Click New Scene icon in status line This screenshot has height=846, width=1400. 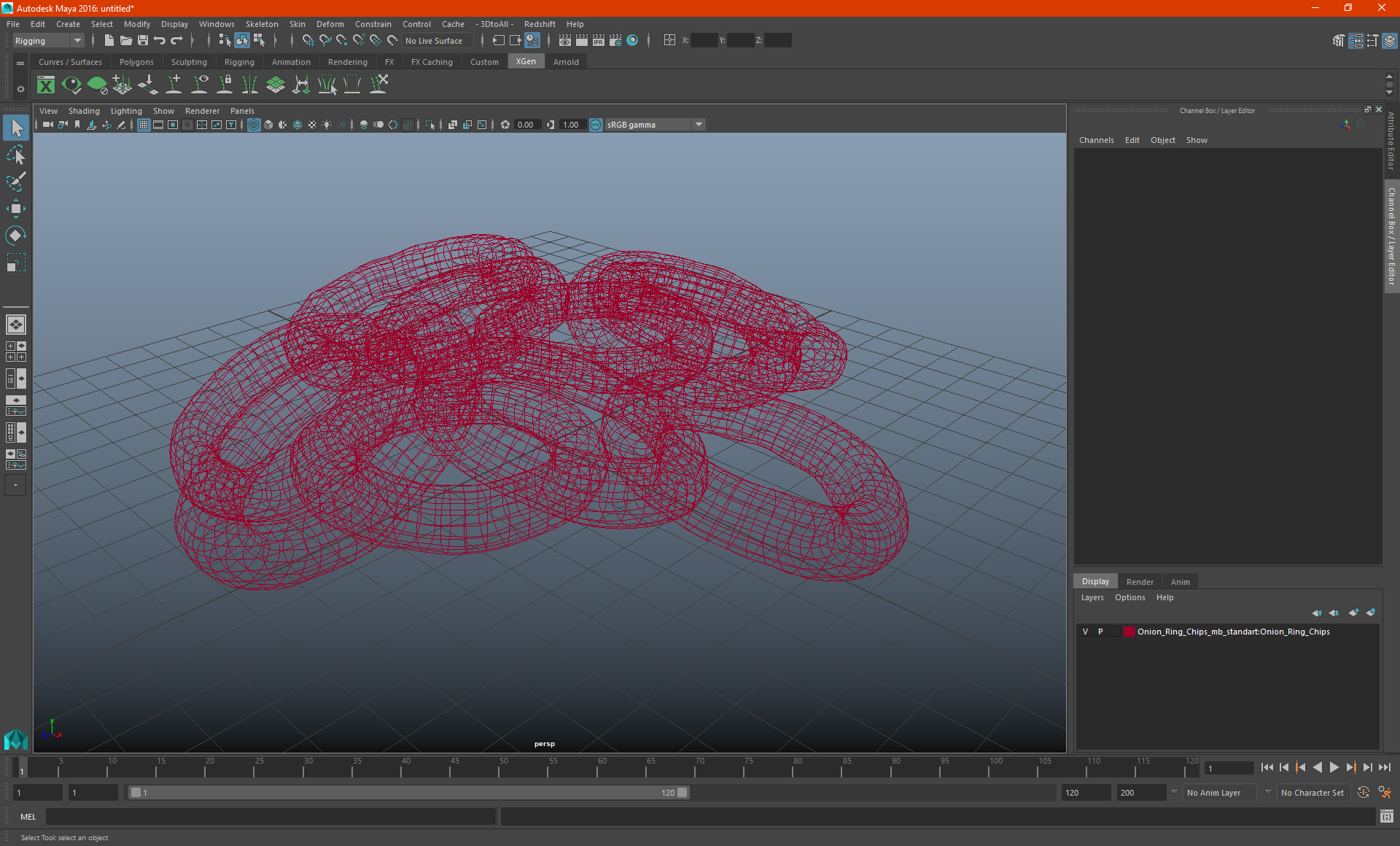pos(109,41)
